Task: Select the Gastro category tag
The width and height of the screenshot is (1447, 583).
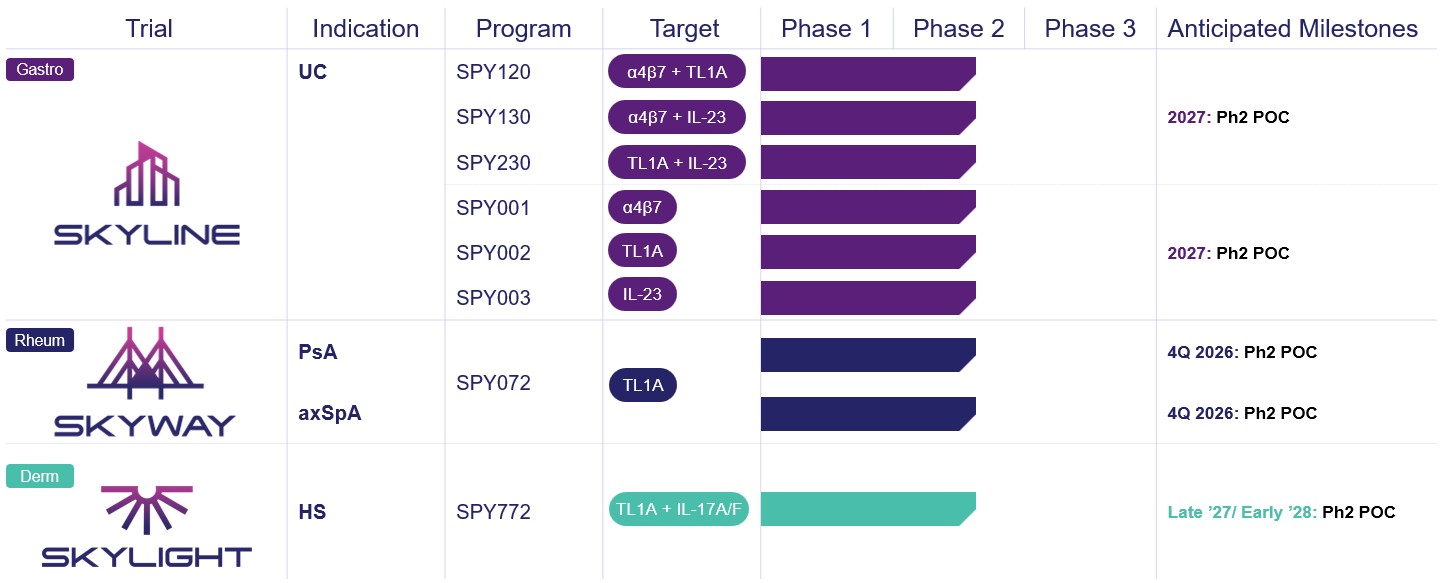Action: click(x=40, y=70)
